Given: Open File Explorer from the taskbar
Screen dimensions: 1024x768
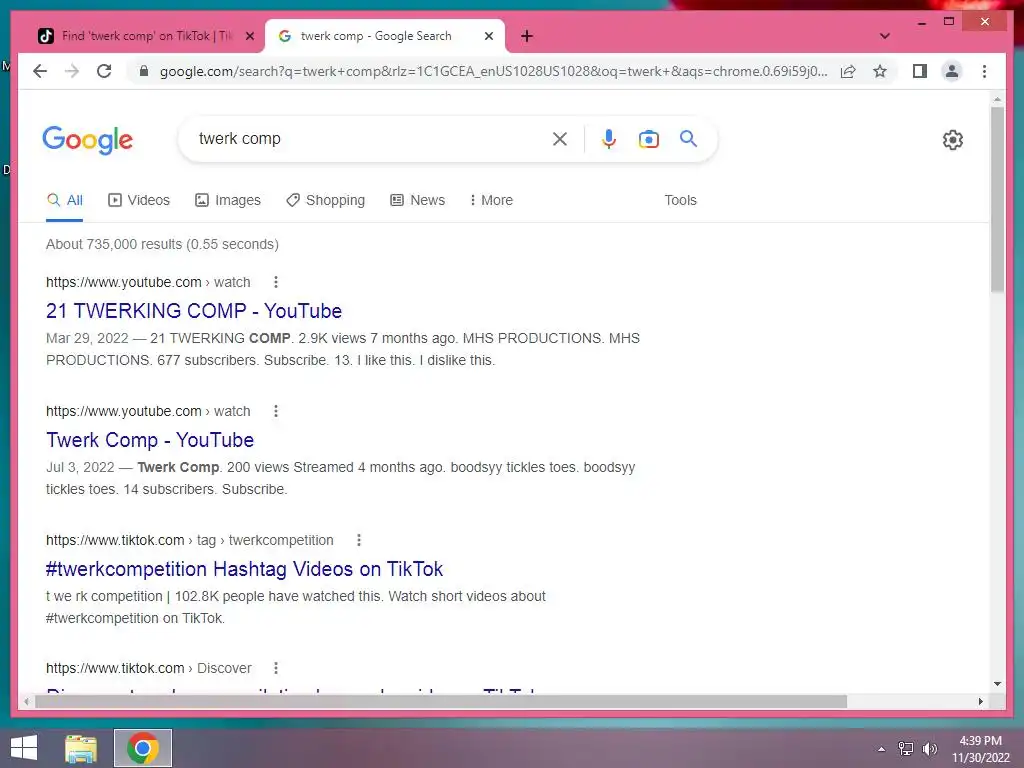Looking at the screenshot, I should click(x=81, y=748).
